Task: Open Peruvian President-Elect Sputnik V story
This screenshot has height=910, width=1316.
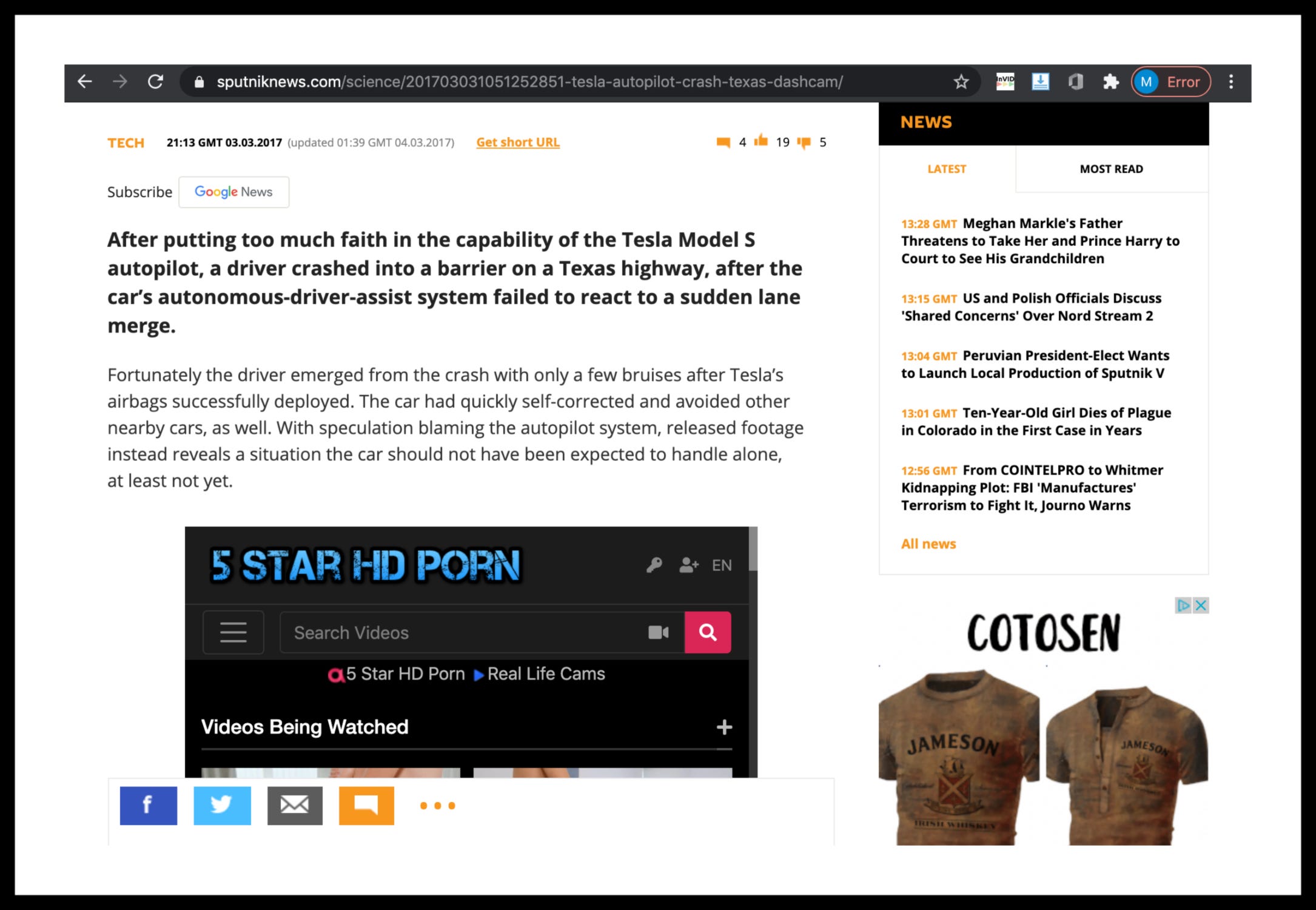Action: pyautogui.click(x=1035, y=364)
